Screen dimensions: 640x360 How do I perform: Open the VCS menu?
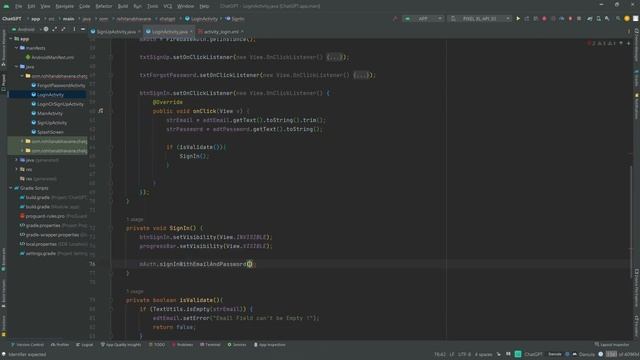[168, 6]
